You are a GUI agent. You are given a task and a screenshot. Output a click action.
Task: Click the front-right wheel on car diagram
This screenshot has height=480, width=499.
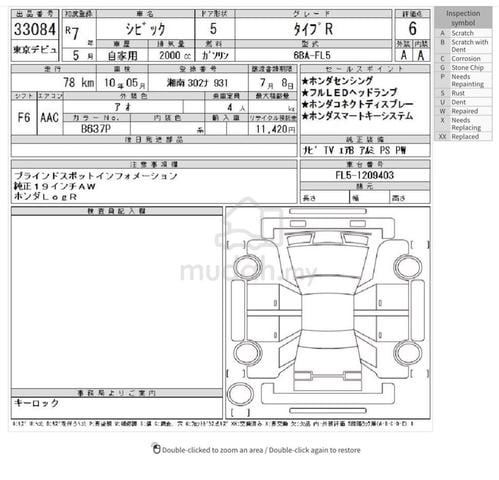coord(408,267)
